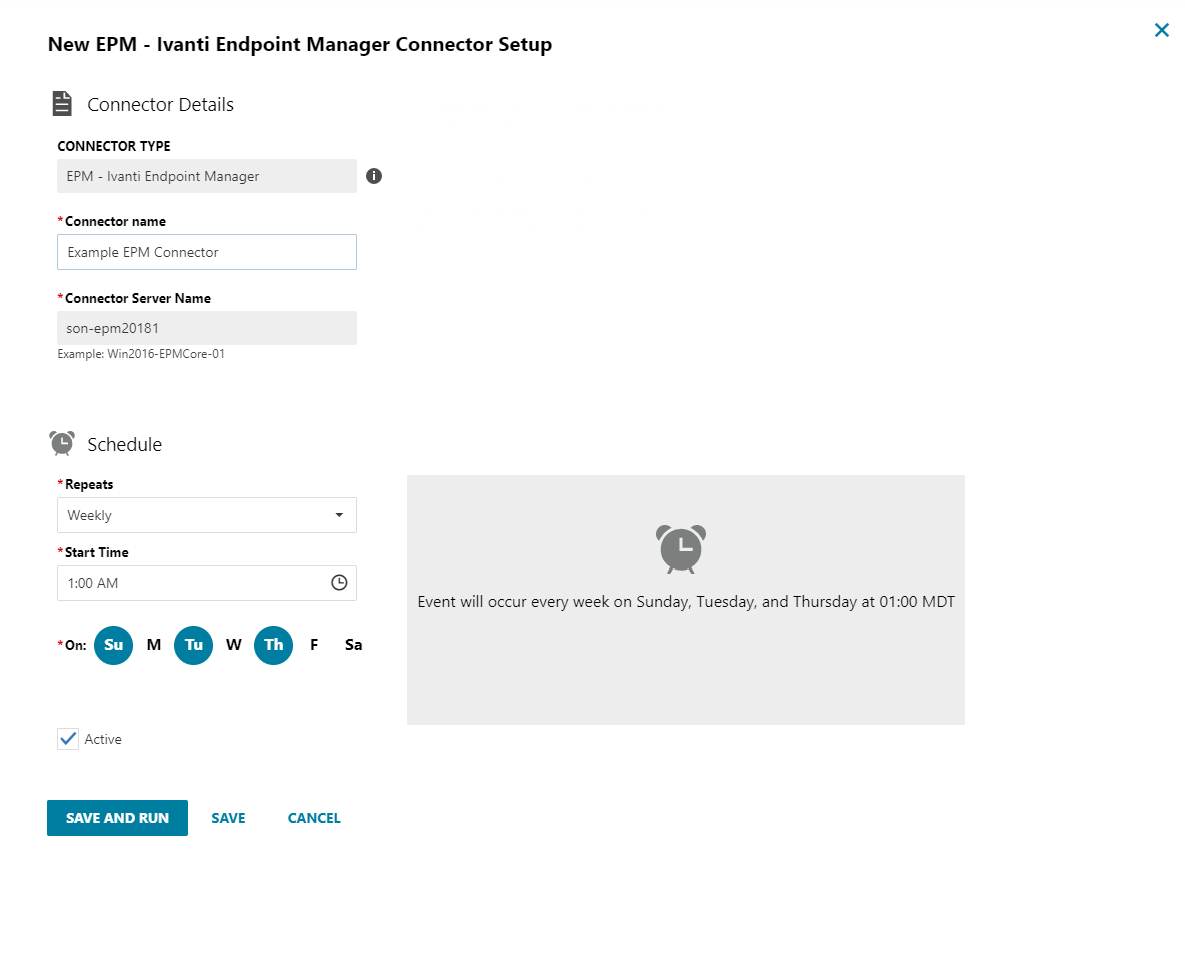Uncheck the Active checkbox
Viewport: 1185px width, 959px height.
68,739
